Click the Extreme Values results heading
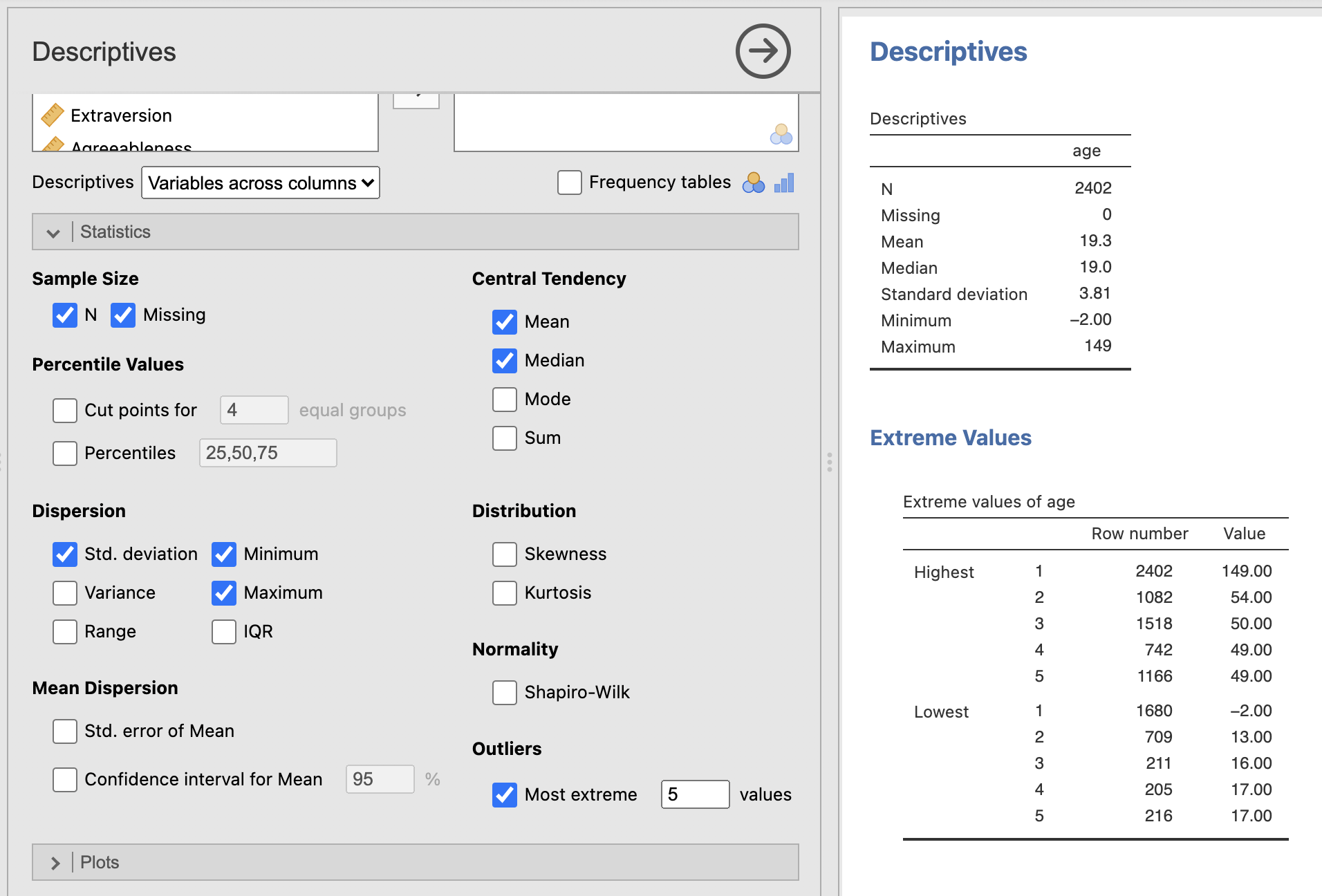The image size is (1322, 896). (951, 438)
